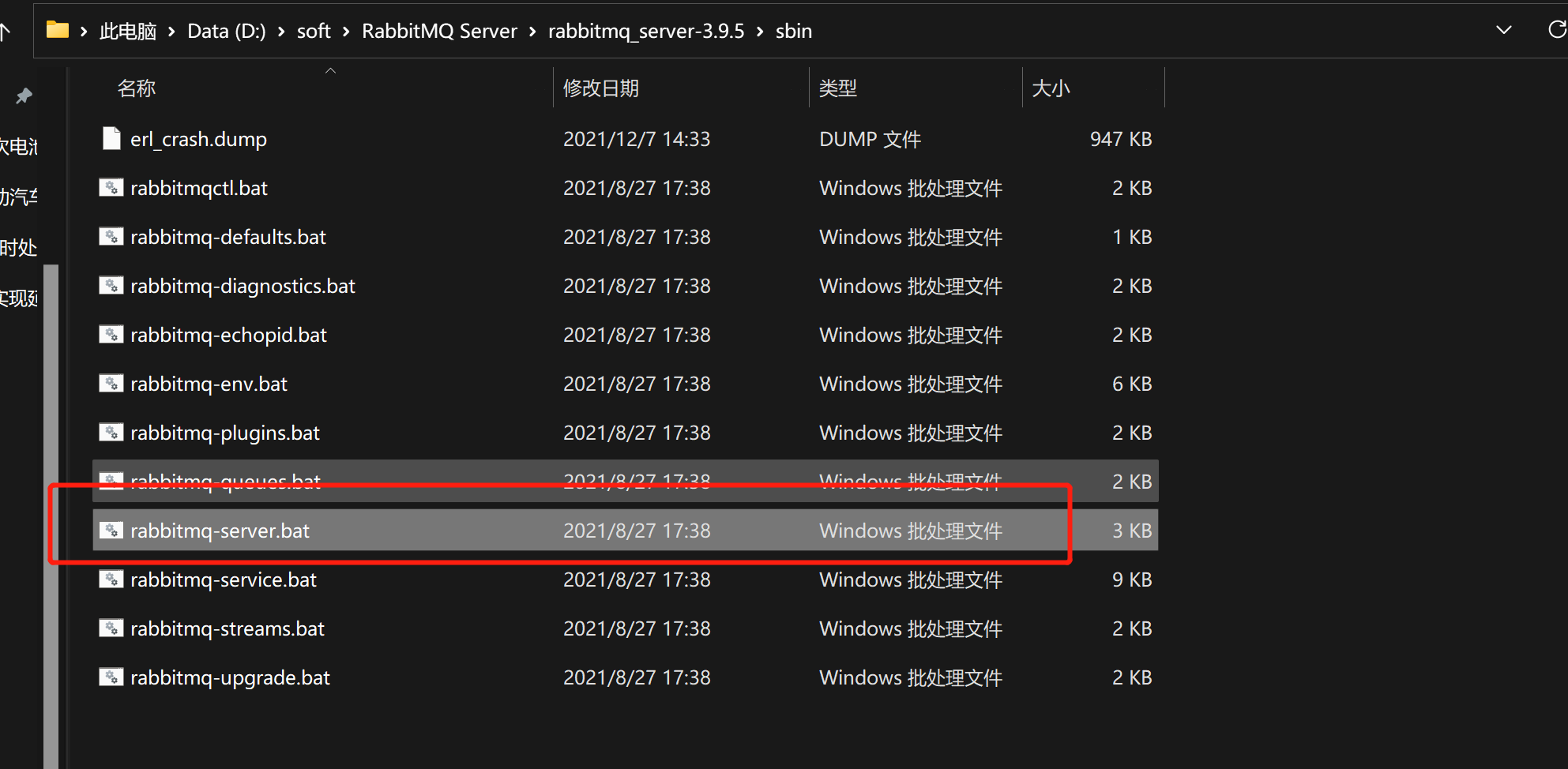Click the refresh icon beside address bar

click(1557, 30)
